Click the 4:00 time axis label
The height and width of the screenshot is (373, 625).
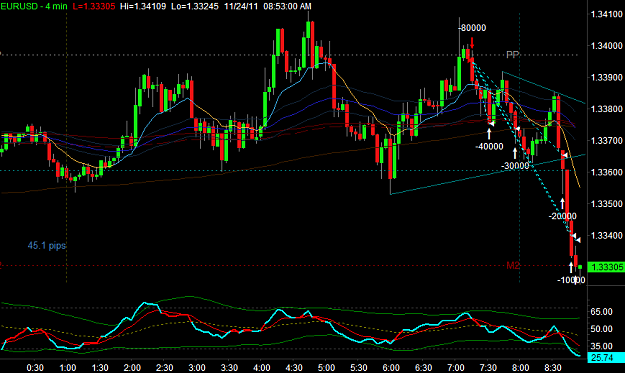[x=261, y=367]
